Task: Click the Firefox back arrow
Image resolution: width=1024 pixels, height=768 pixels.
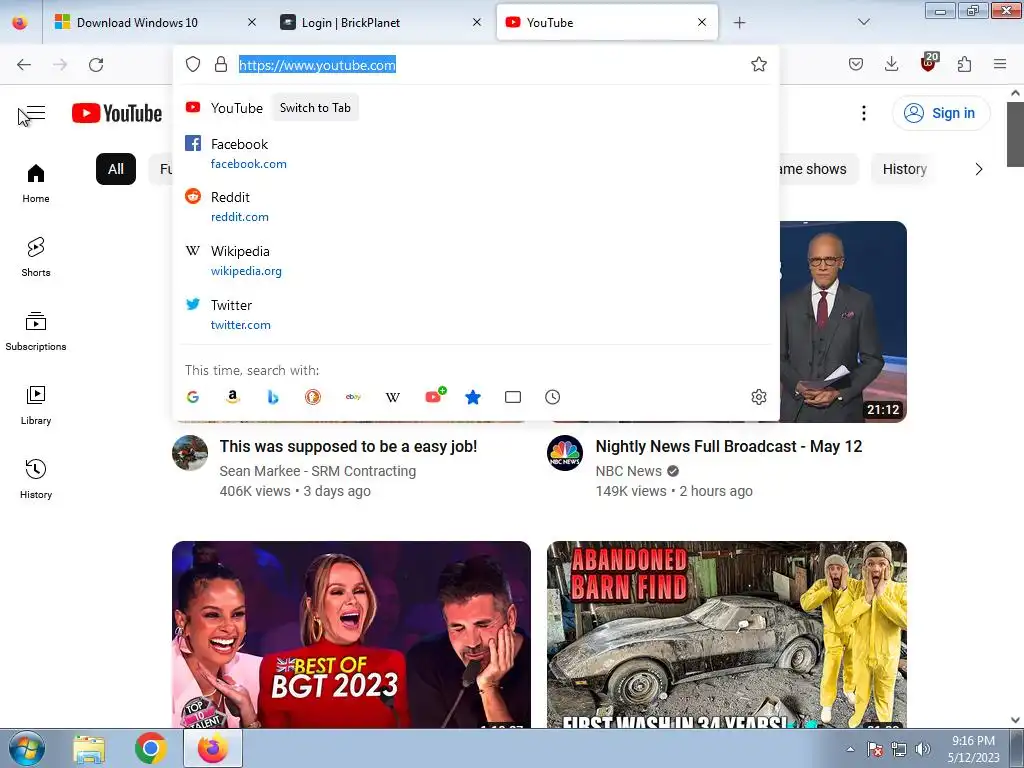Action: click(x=24, y=65)
